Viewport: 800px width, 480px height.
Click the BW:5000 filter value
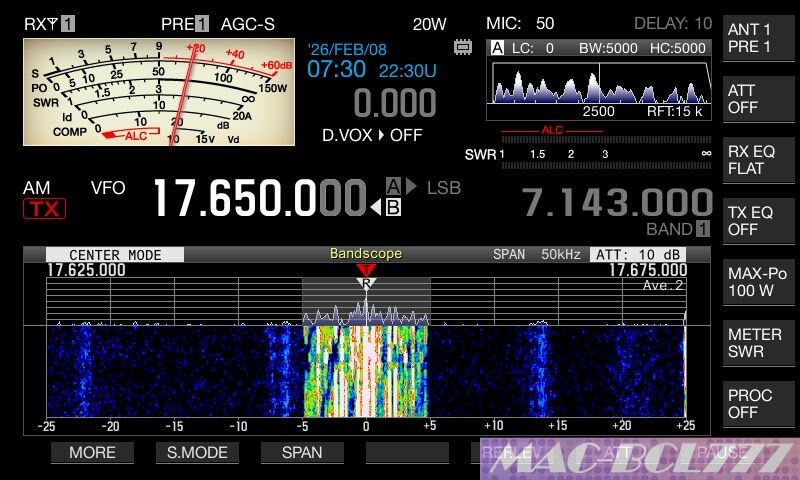[x=608, y=48]
